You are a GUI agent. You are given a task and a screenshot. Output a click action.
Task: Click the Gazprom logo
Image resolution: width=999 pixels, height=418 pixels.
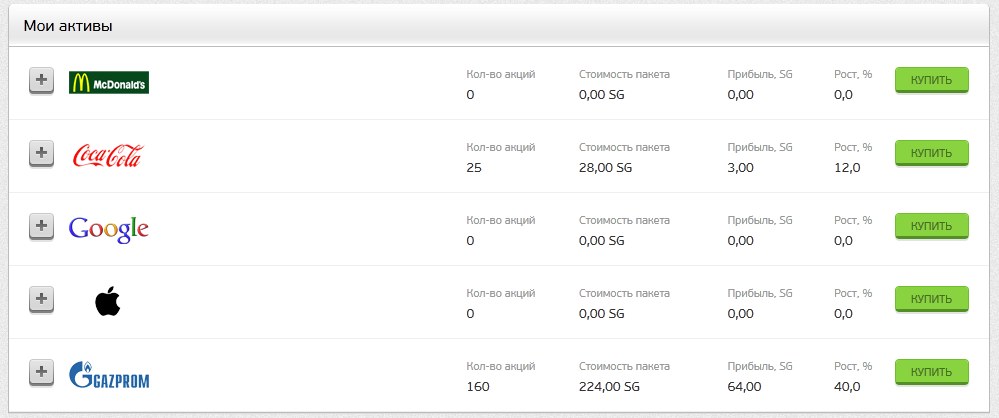point(109,375)
